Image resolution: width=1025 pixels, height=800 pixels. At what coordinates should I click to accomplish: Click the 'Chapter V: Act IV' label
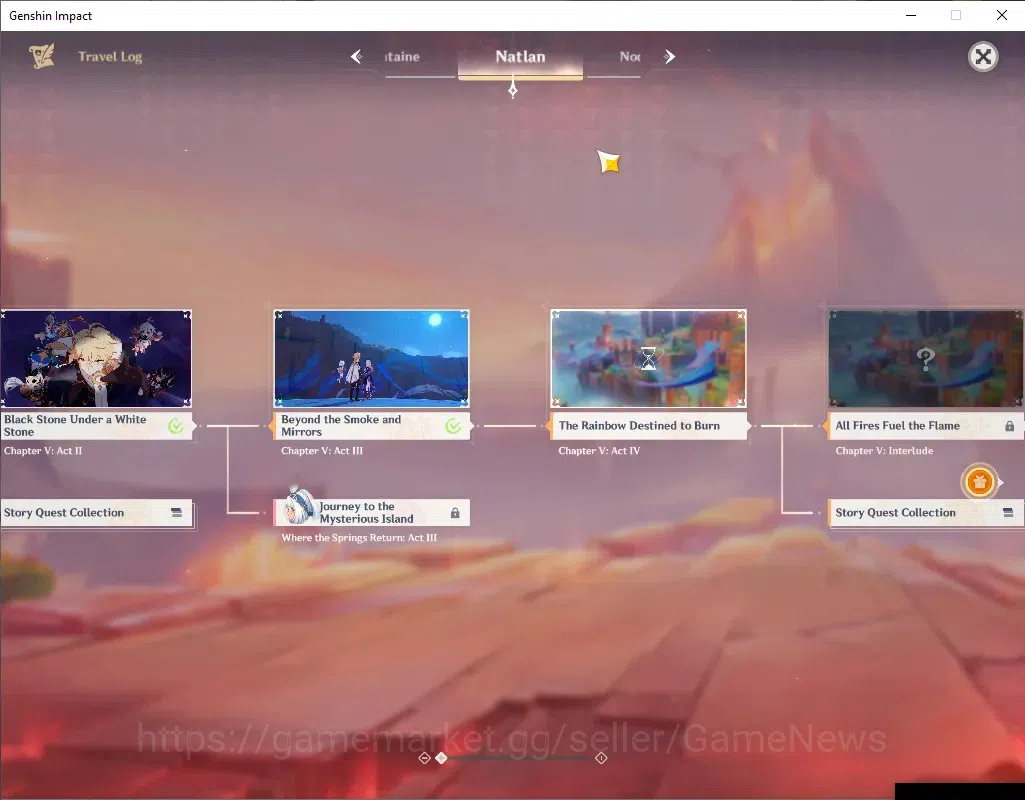point(599,450)
